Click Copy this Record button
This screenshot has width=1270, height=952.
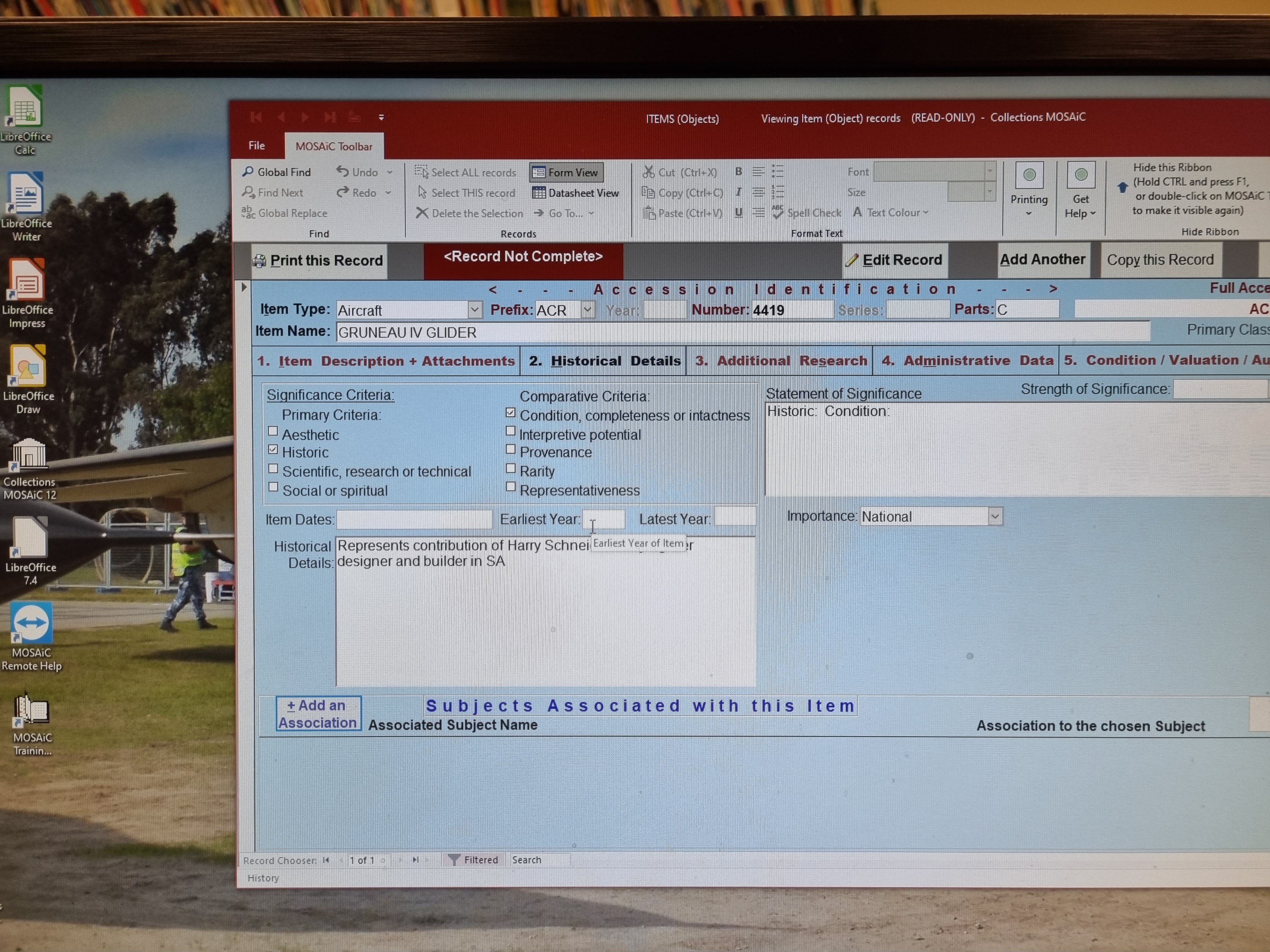(1160, 260)
